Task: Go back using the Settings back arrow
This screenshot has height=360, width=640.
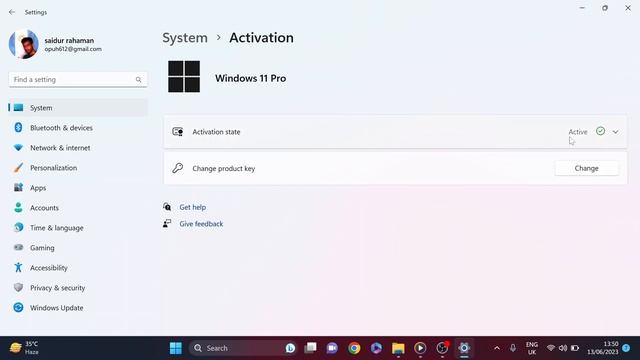Action: (x=12, y=12)
